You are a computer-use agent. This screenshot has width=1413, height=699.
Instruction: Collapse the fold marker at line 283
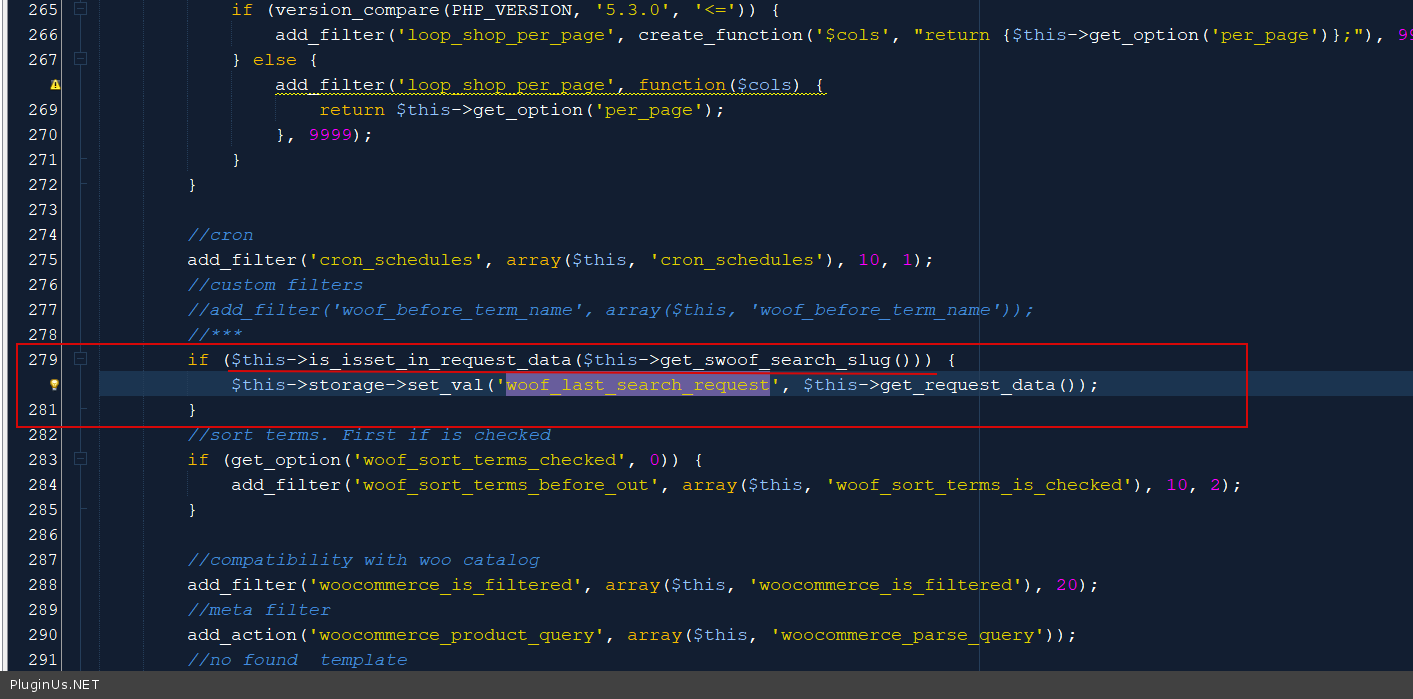click(80, 459)
